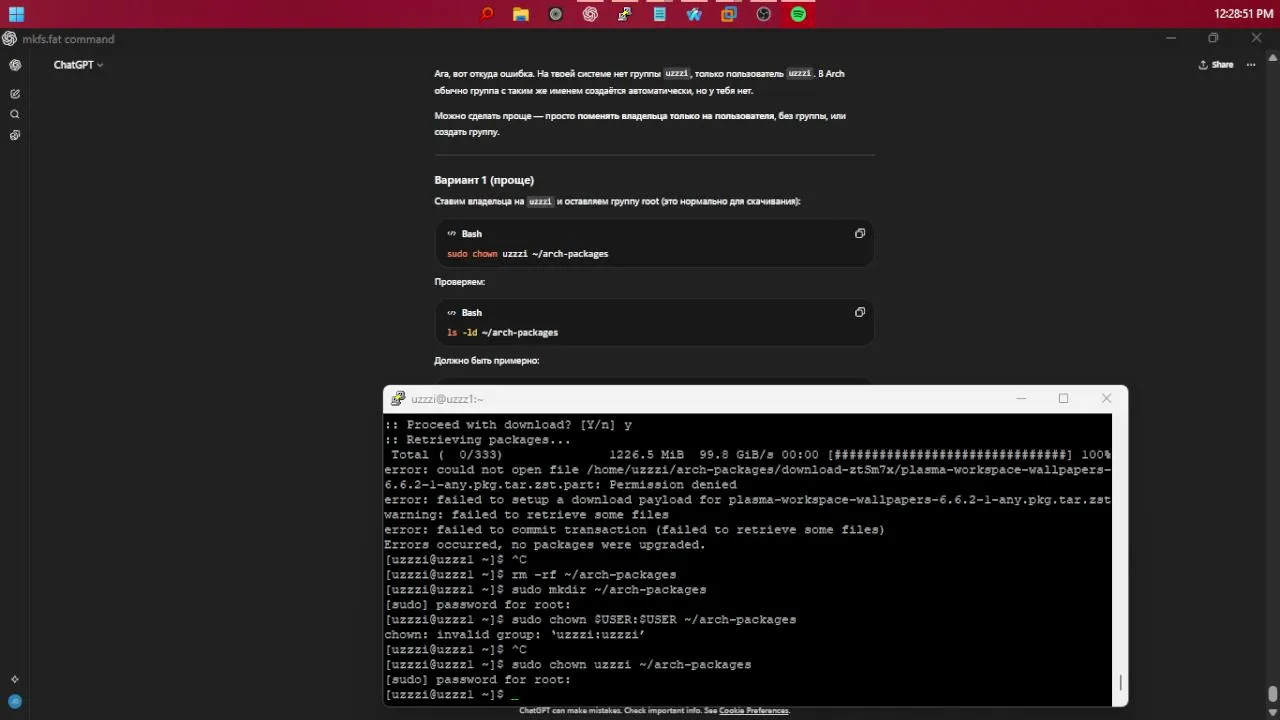Share this ChatGPT conversation

coord(1216,65)
